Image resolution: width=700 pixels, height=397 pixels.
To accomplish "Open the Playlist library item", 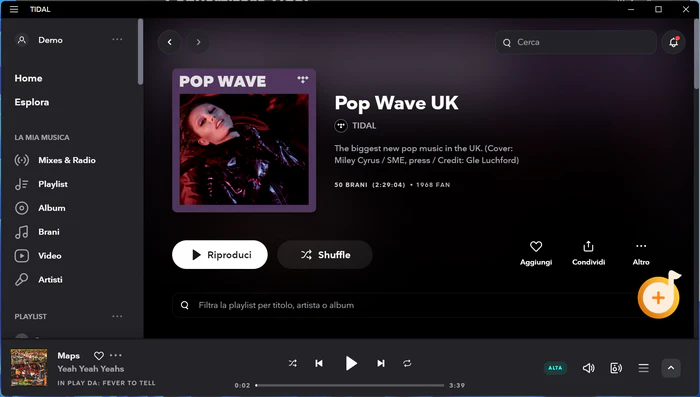I will coord(41,184).
